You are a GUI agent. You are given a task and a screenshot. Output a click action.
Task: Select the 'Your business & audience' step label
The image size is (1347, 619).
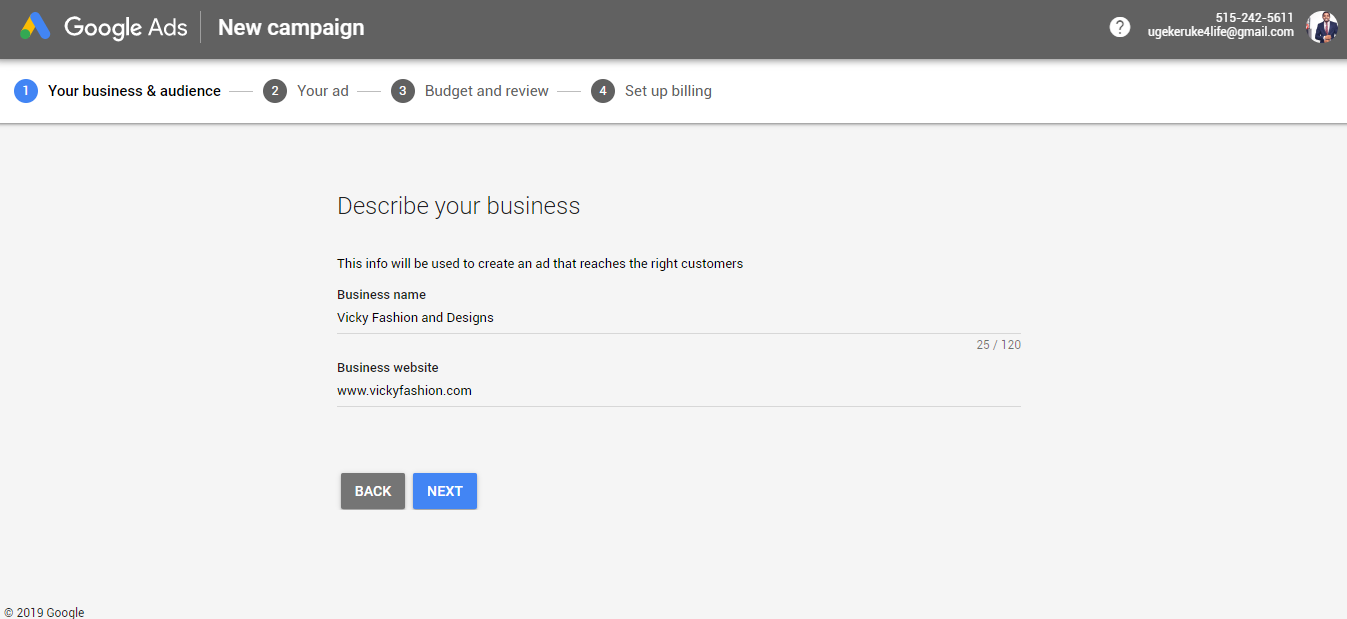tap(134, 91)
